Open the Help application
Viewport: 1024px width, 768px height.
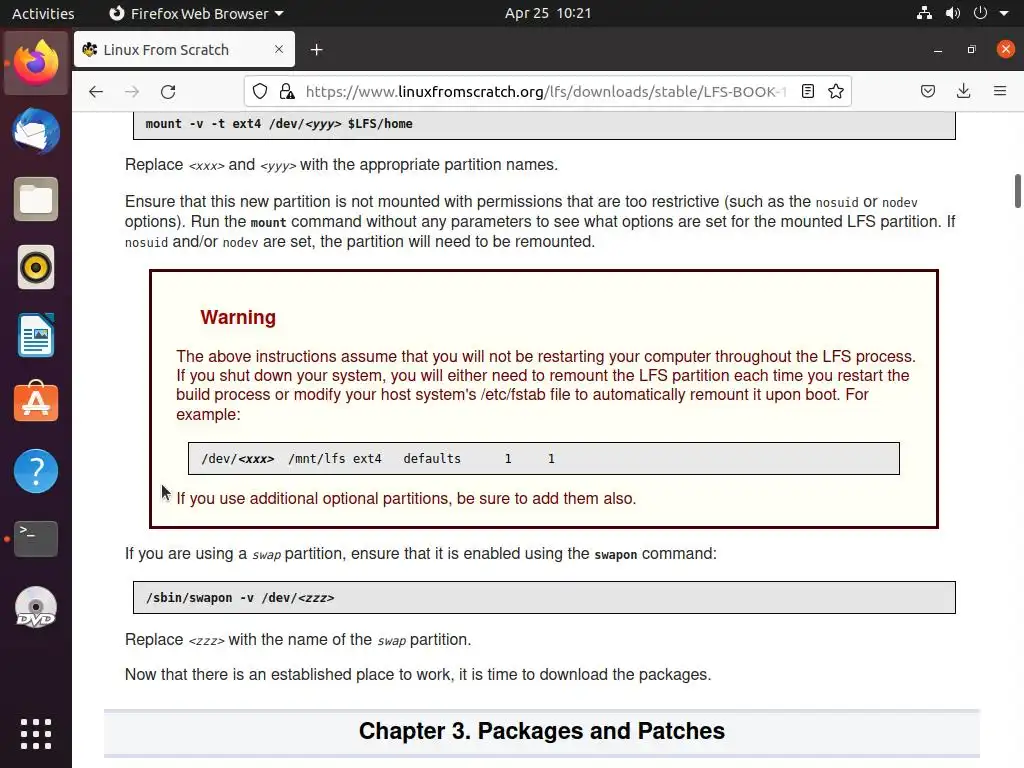[x=36, y=471]
